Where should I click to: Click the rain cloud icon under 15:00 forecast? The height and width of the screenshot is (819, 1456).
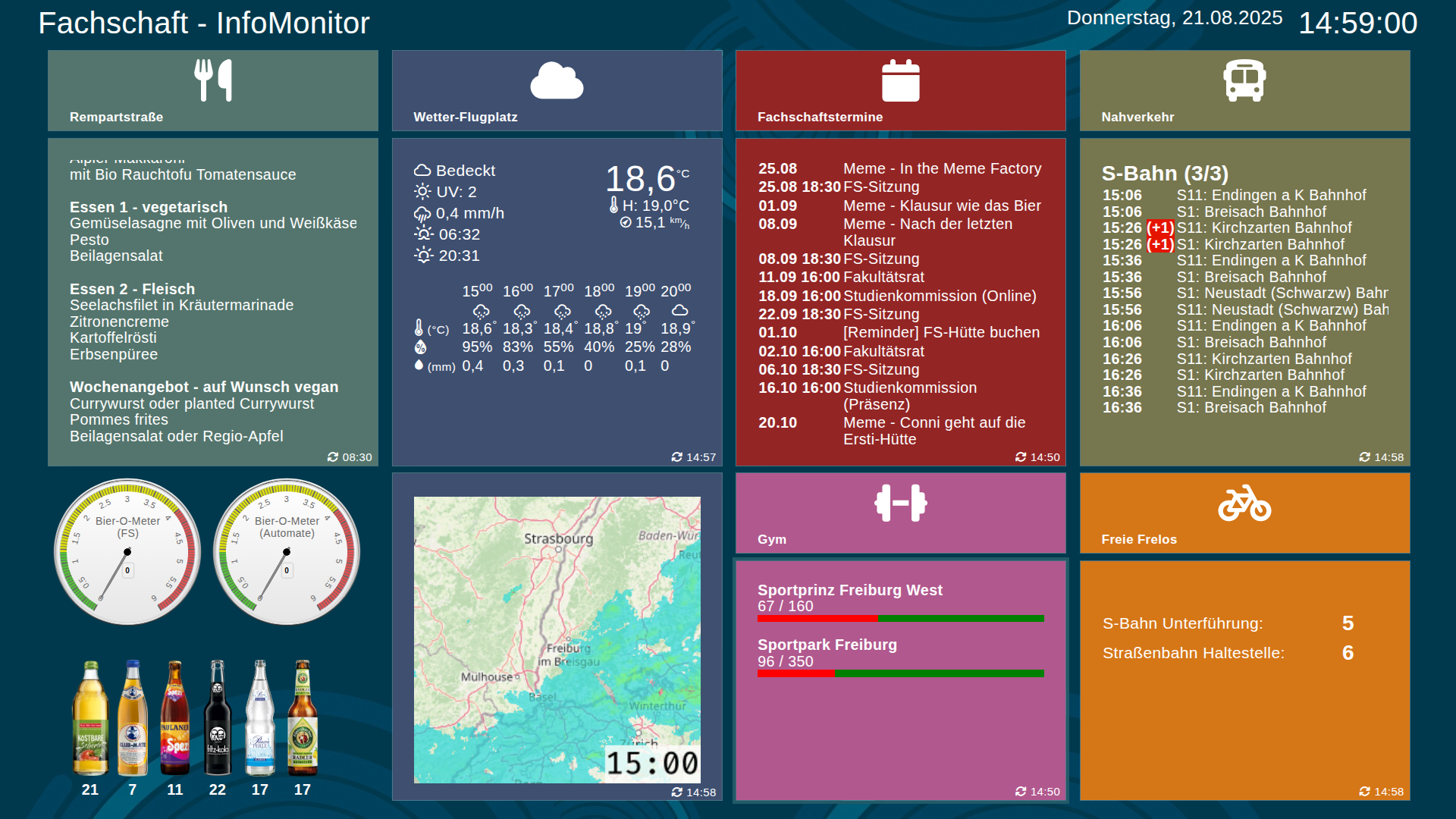point(481,312)
